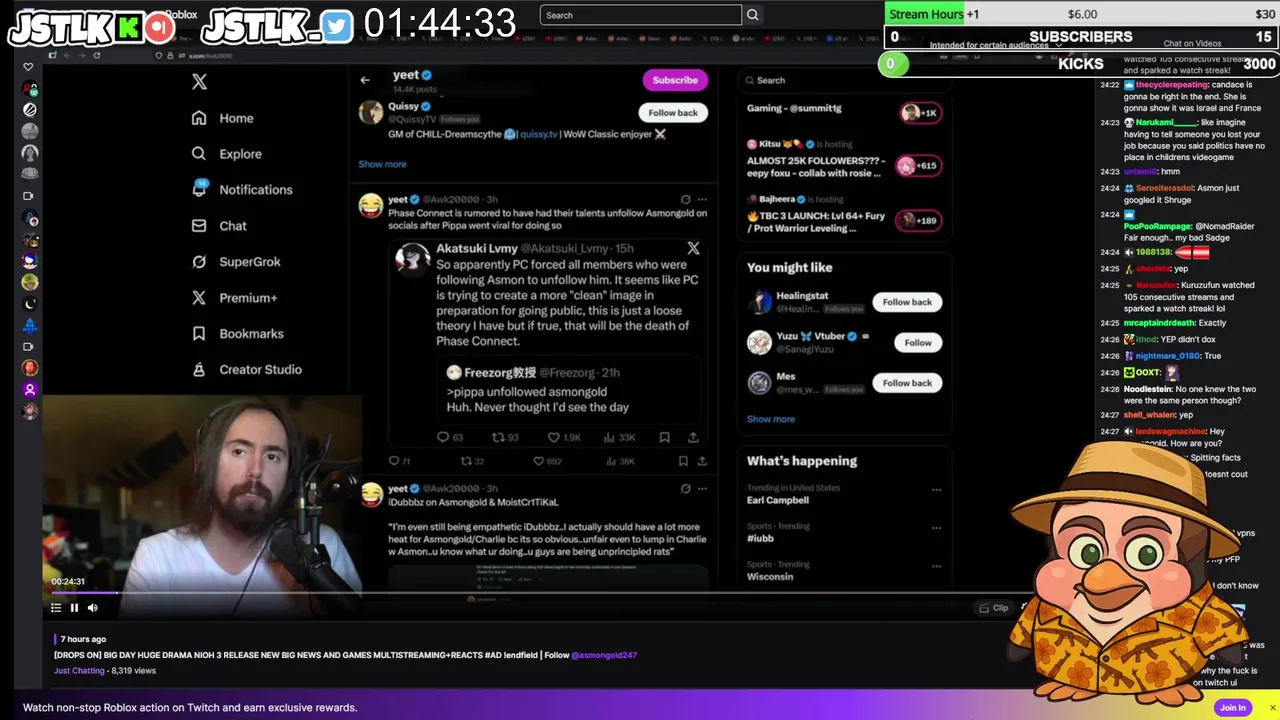Image resolution: width=1280 pixels, height=720 pixels.
Task: Open Explore in X sidebar
Action: pos(227,154)
